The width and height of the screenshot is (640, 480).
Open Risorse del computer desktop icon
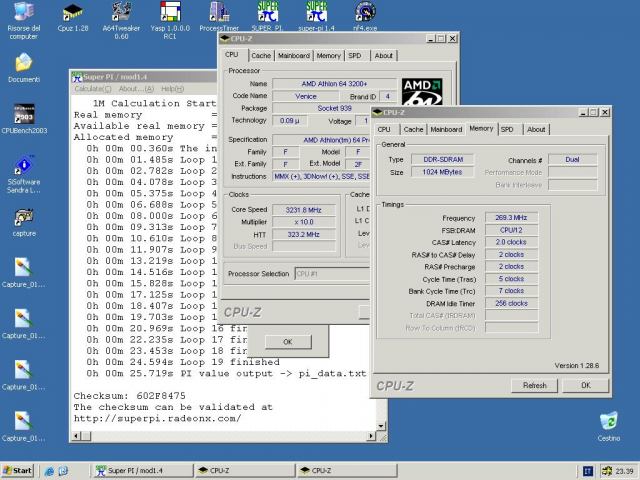pyautogui.click(x=24, y=20)
